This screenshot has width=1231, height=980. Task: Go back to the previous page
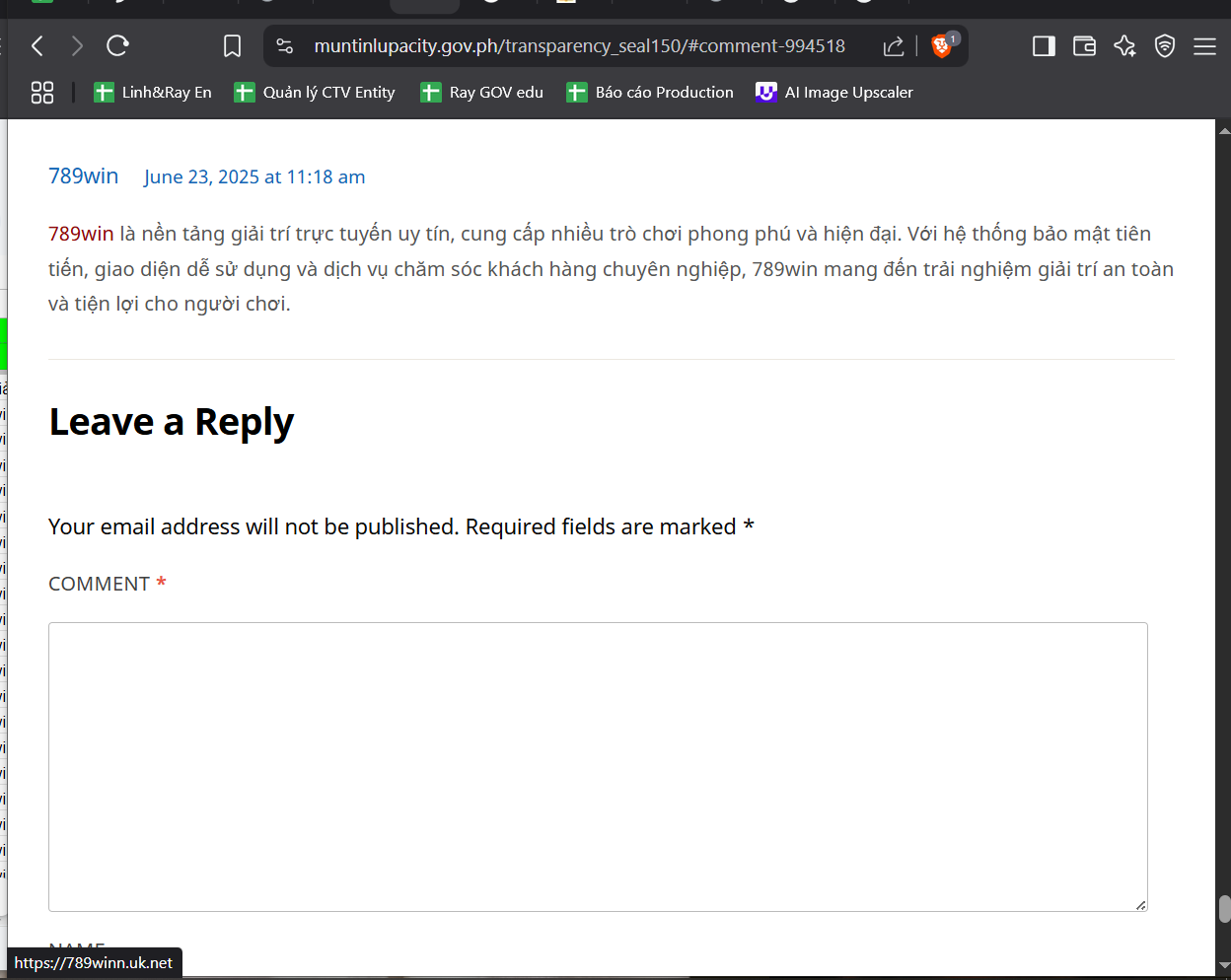[37, 45]
